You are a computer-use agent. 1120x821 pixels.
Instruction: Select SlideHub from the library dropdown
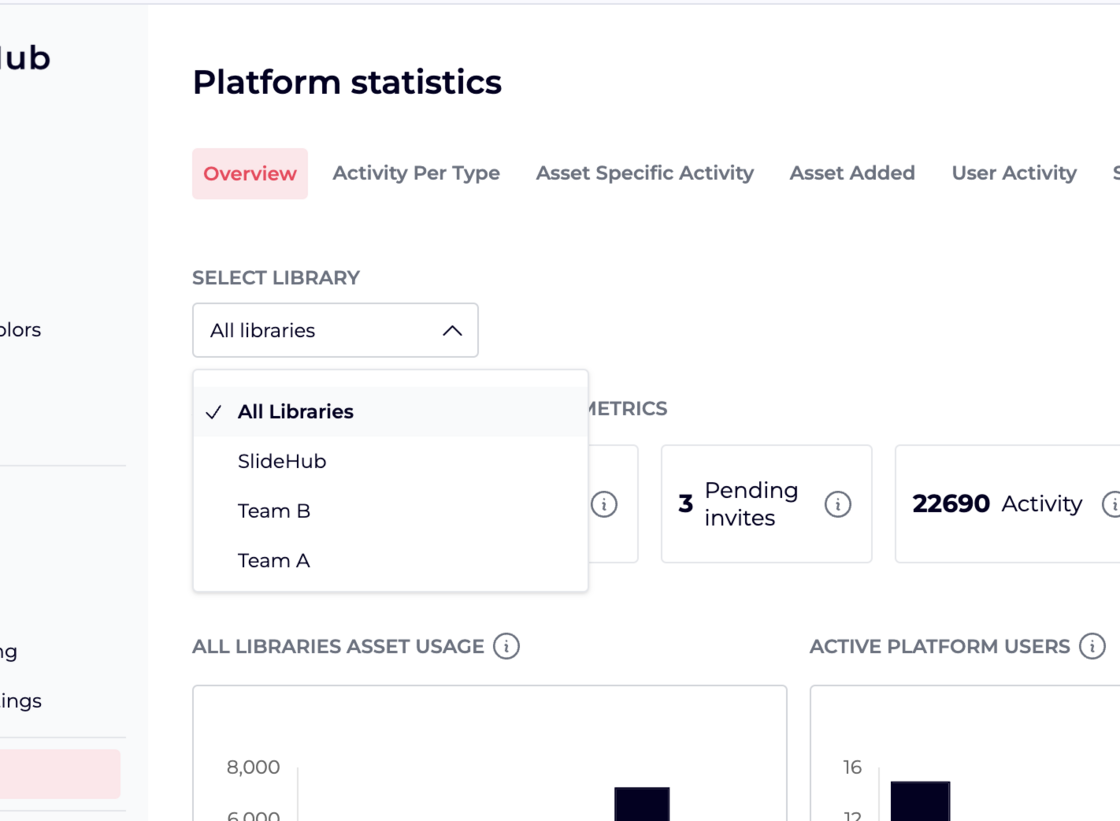pos(282,461)
